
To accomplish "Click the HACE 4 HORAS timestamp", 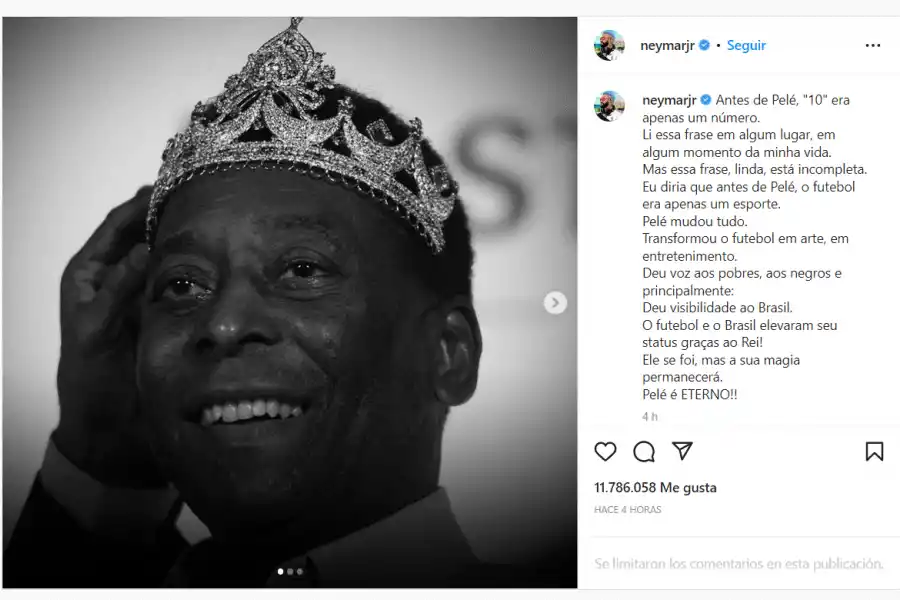I will tap(627, 509).
